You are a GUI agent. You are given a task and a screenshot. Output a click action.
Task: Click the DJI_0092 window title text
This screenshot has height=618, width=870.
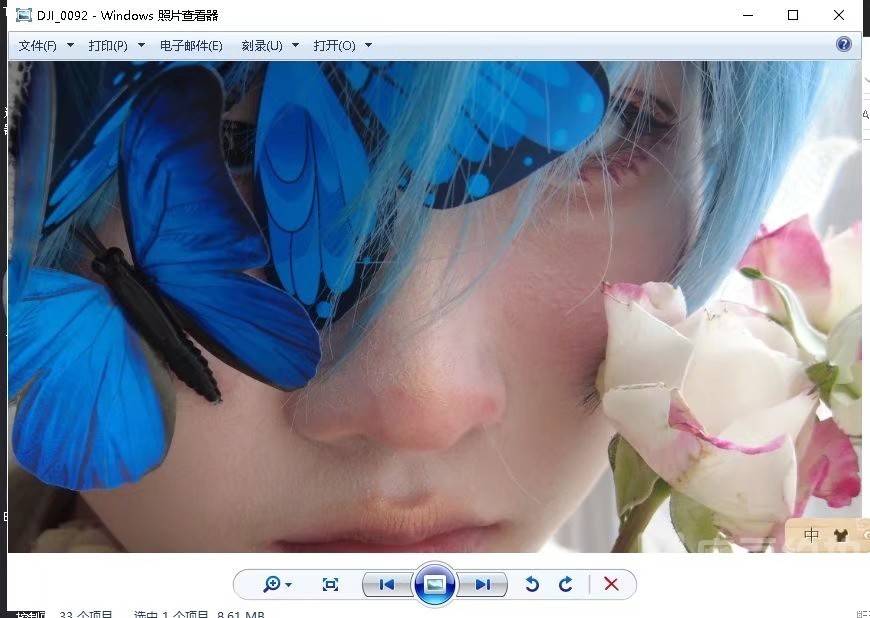[x=128, y=16]
